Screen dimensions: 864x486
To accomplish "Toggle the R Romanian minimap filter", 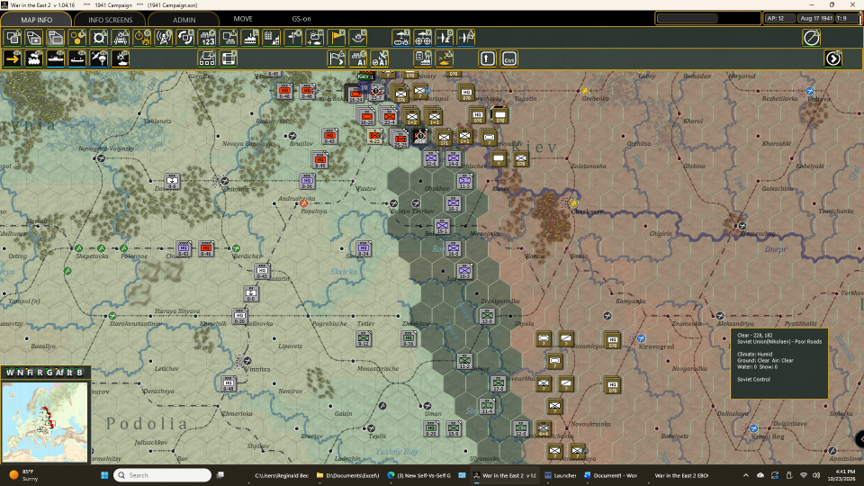I will pos(40,372).
